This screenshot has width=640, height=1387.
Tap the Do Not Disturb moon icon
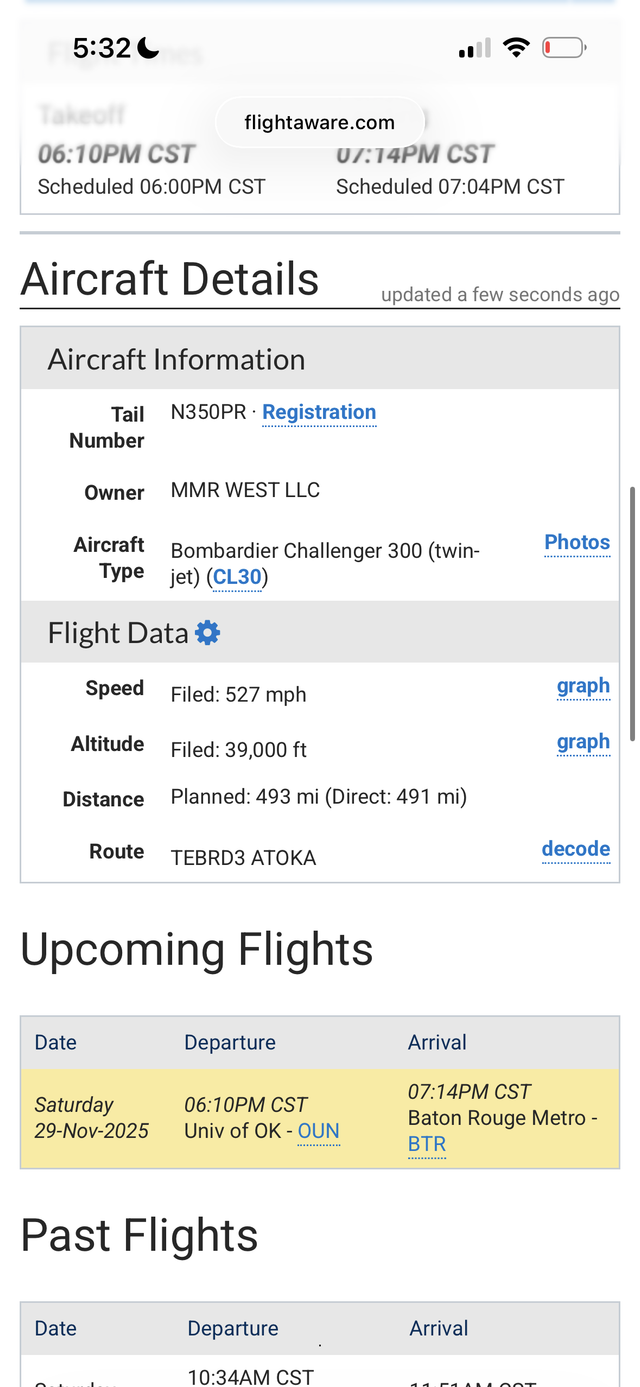pyautogui.click(x=148, y=47)
